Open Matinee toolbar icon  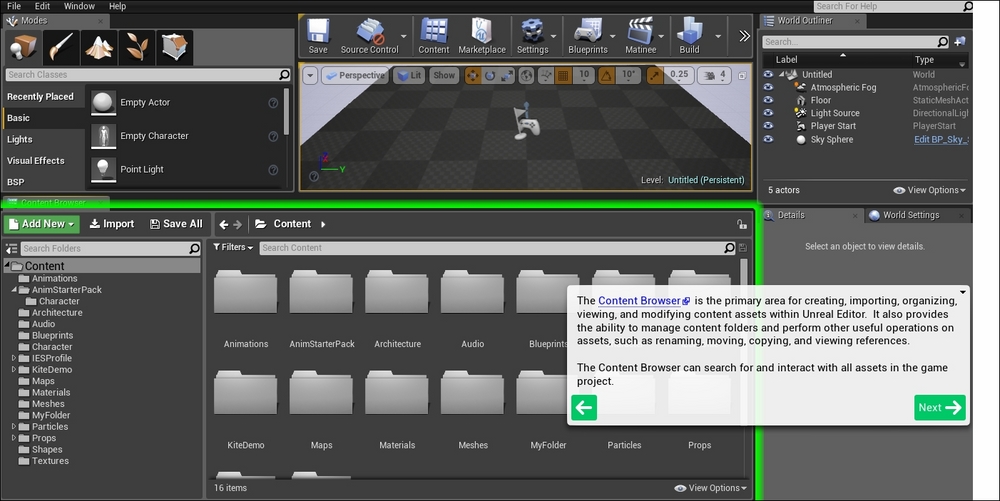(640, 36)
